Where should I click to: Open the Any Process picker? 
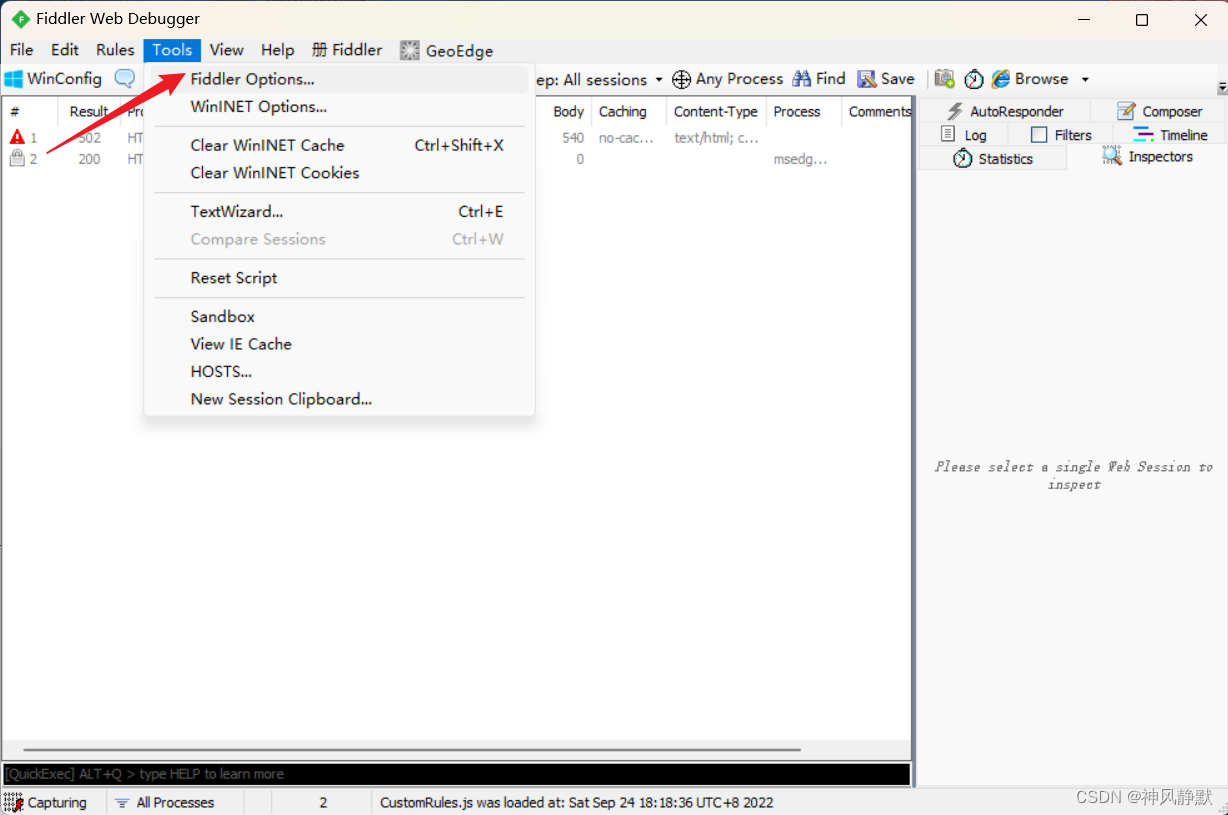click(728, 79)
